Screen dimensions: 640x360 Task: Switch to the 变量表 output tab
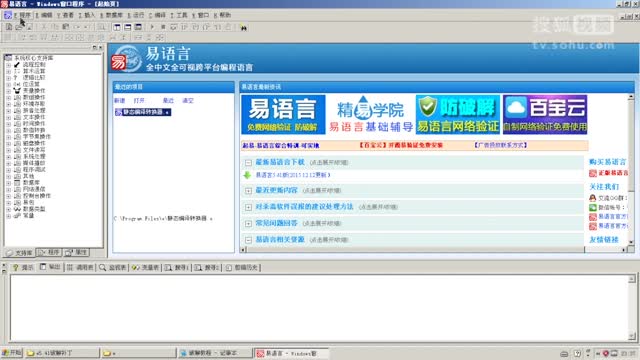click(x=145, y=267)
